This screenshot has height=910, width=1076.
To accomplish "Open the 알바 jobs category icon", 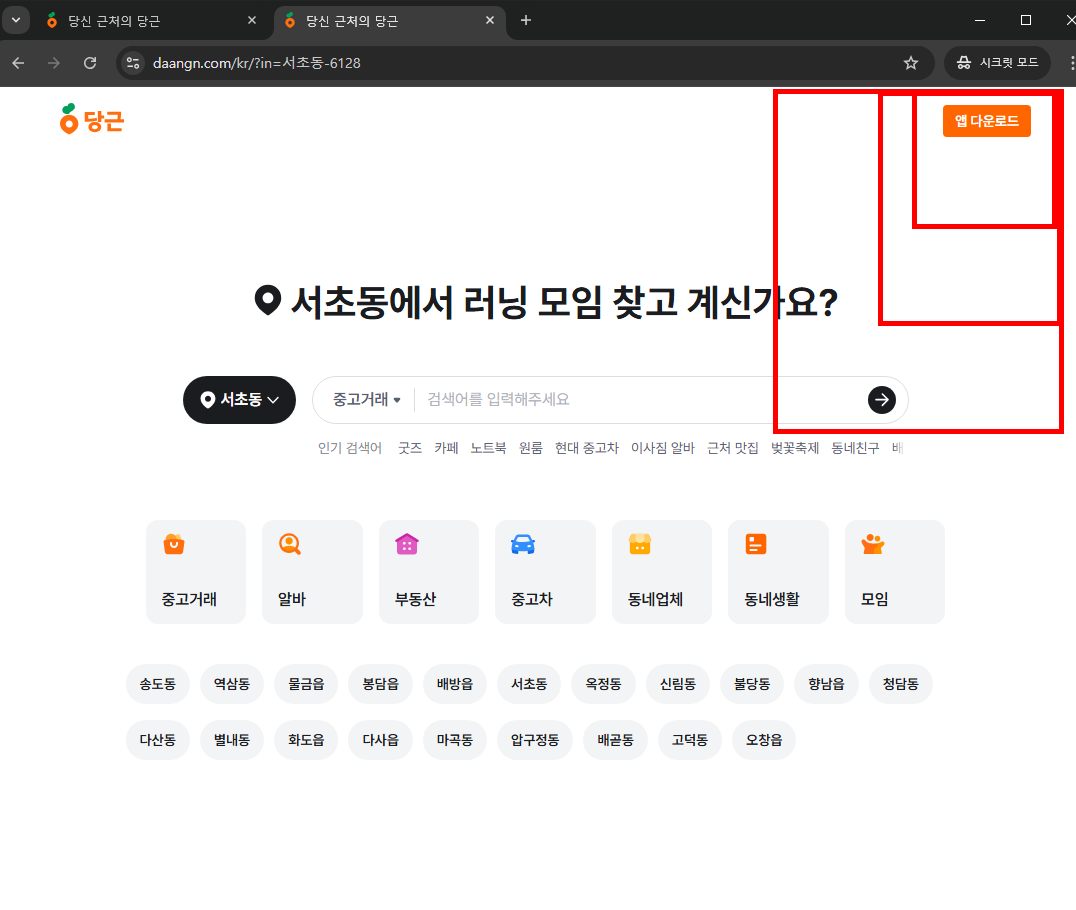I will click(312, 571).
